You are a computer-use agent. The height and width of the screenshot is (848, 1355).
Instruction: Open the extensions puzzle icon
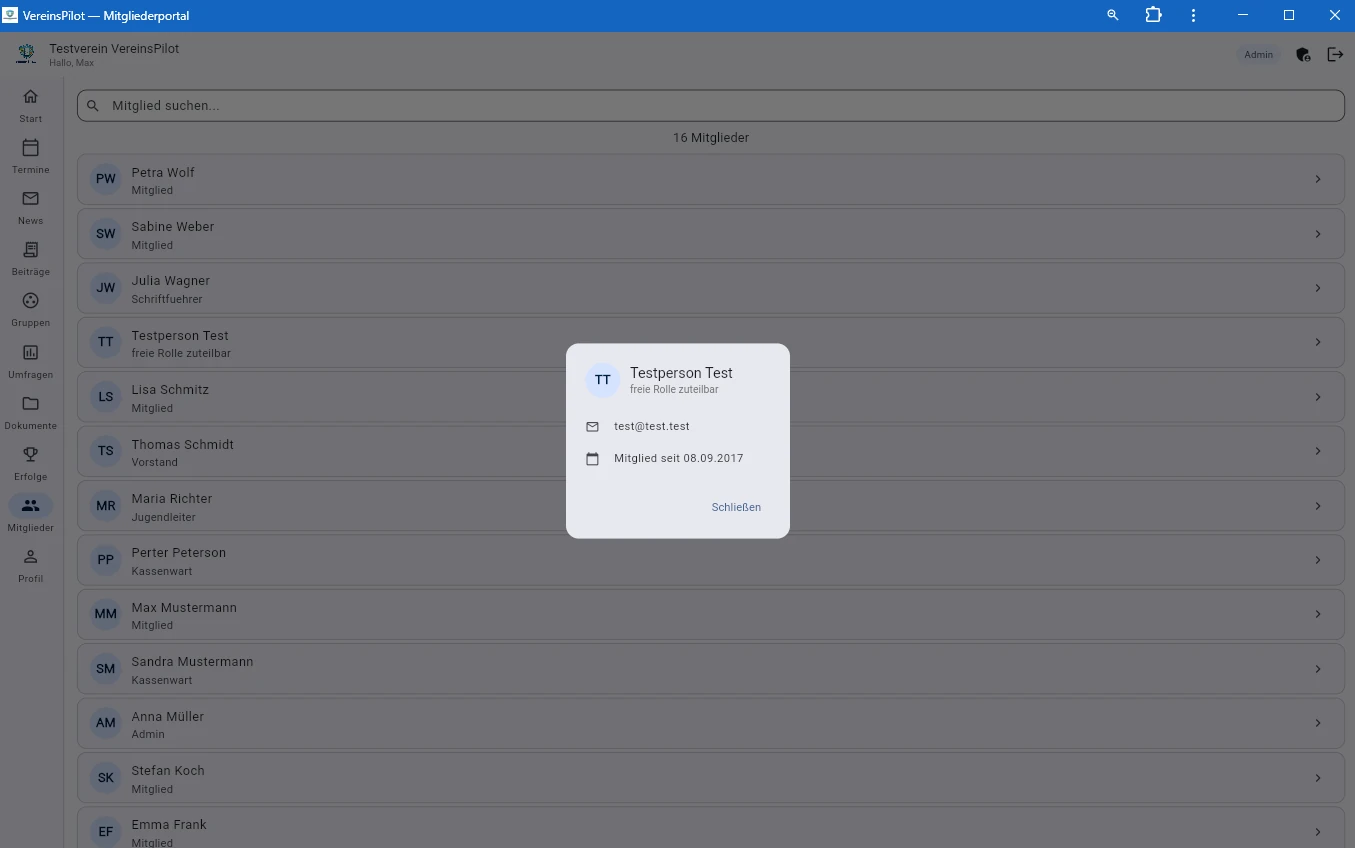point(1153,16)
